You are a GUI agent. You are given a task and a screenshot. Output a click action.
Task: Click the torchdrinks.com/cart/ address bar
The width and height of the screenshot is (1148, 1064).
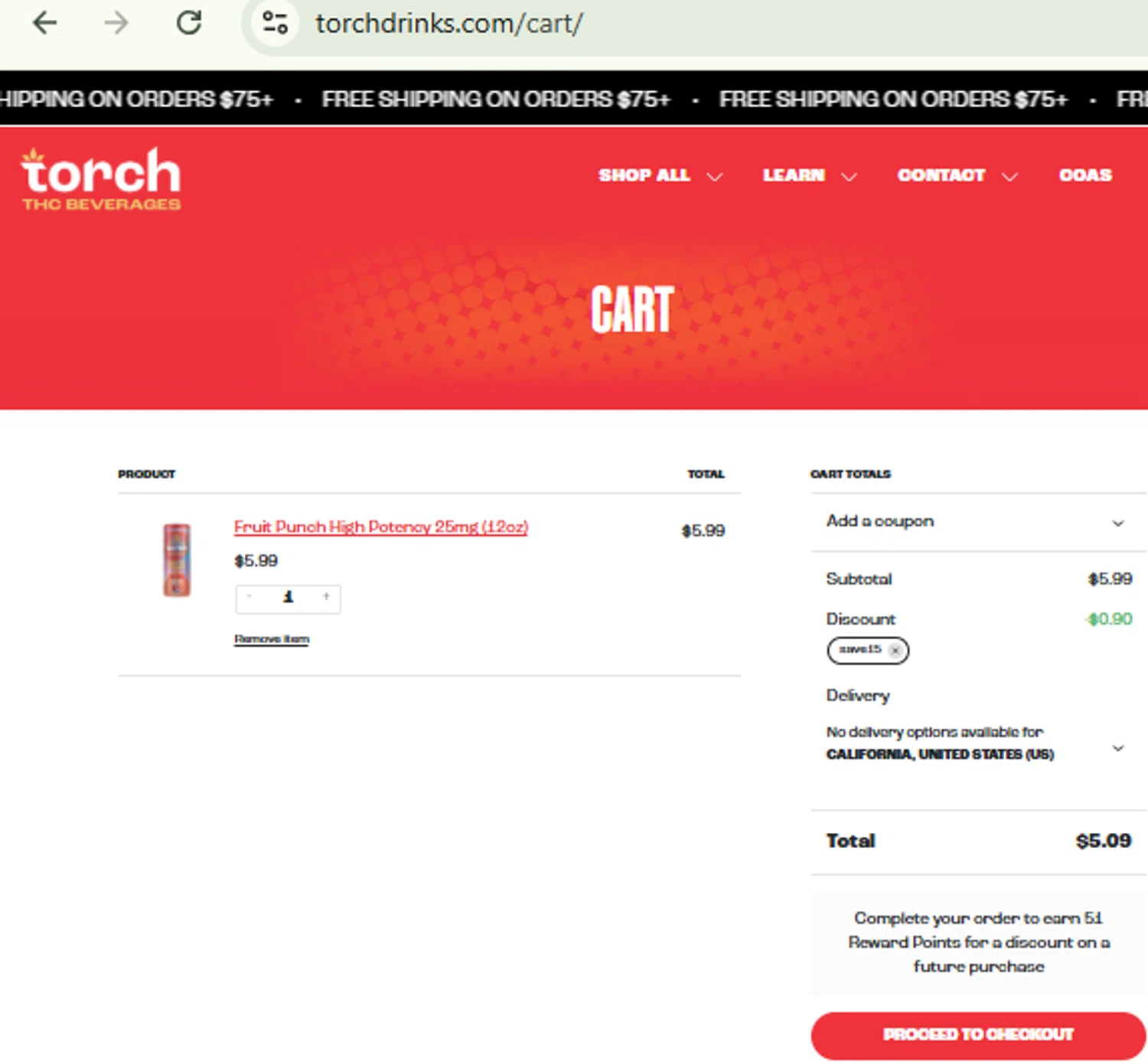449,24
